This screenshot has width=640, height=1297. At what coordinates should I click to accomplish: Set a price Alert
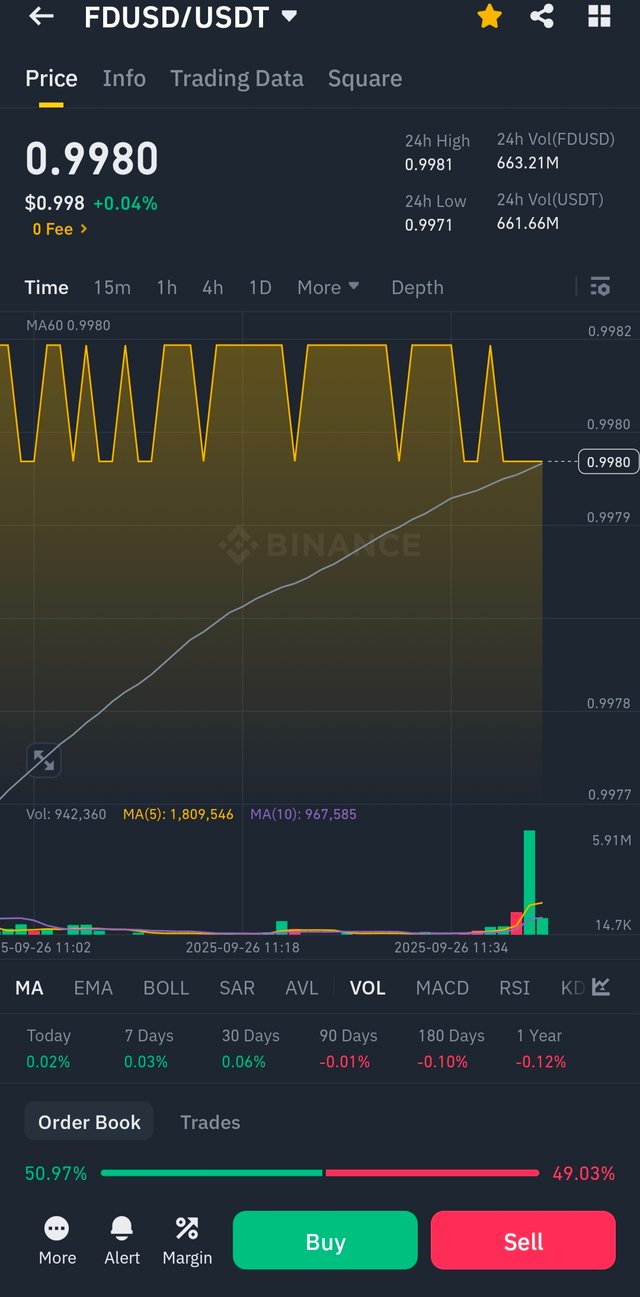[122, 1241]
